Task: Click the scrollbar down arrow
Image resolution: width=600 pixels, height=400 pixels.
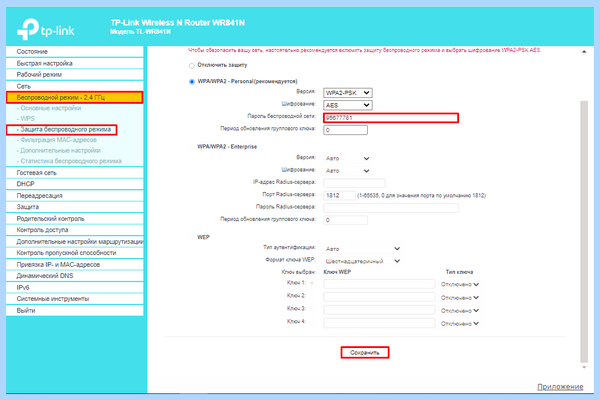Action: pyautogui.click(x=584, y=367)
